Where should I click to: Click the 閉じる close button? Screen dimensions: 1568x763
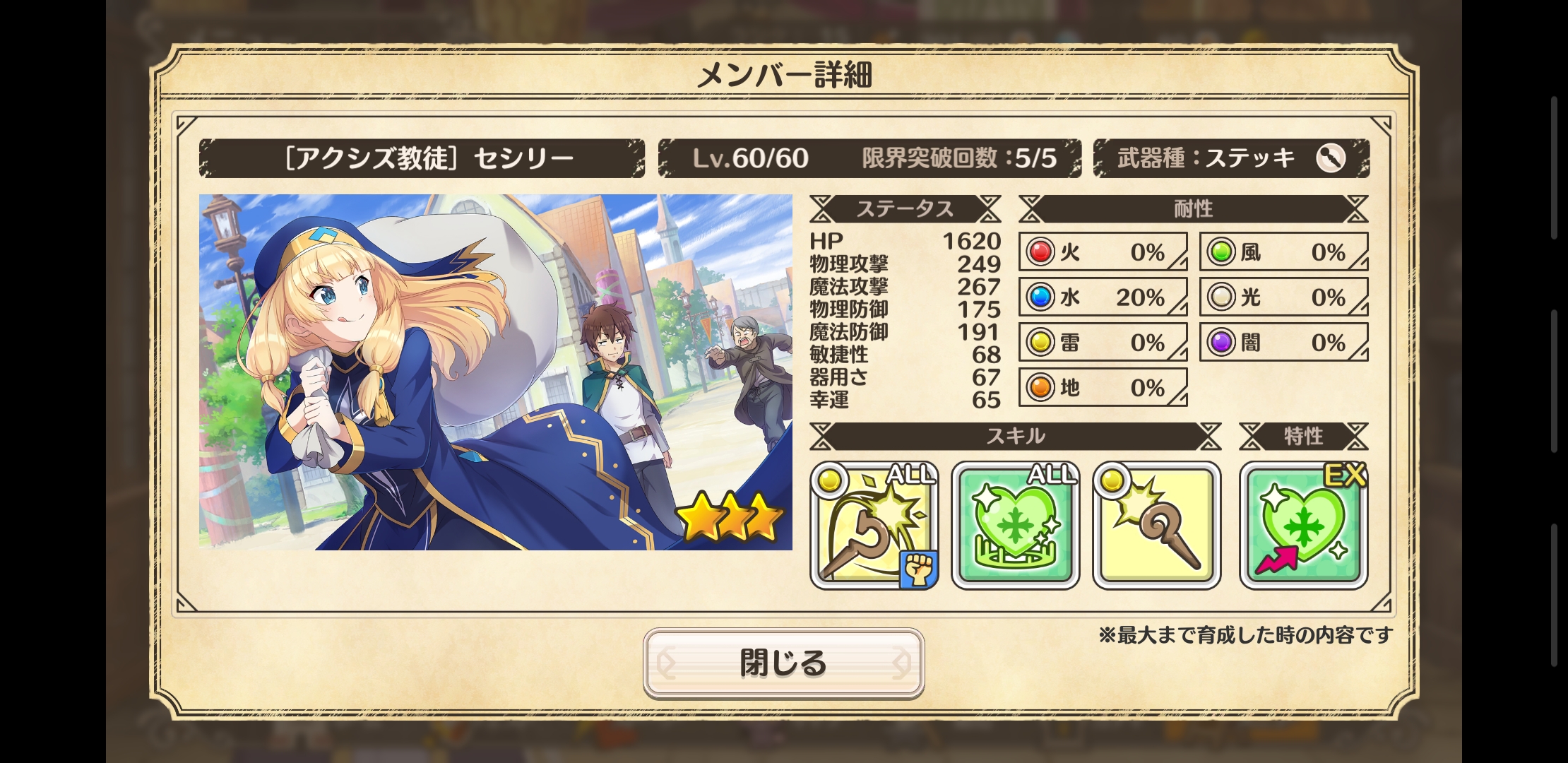coord(783,663)
